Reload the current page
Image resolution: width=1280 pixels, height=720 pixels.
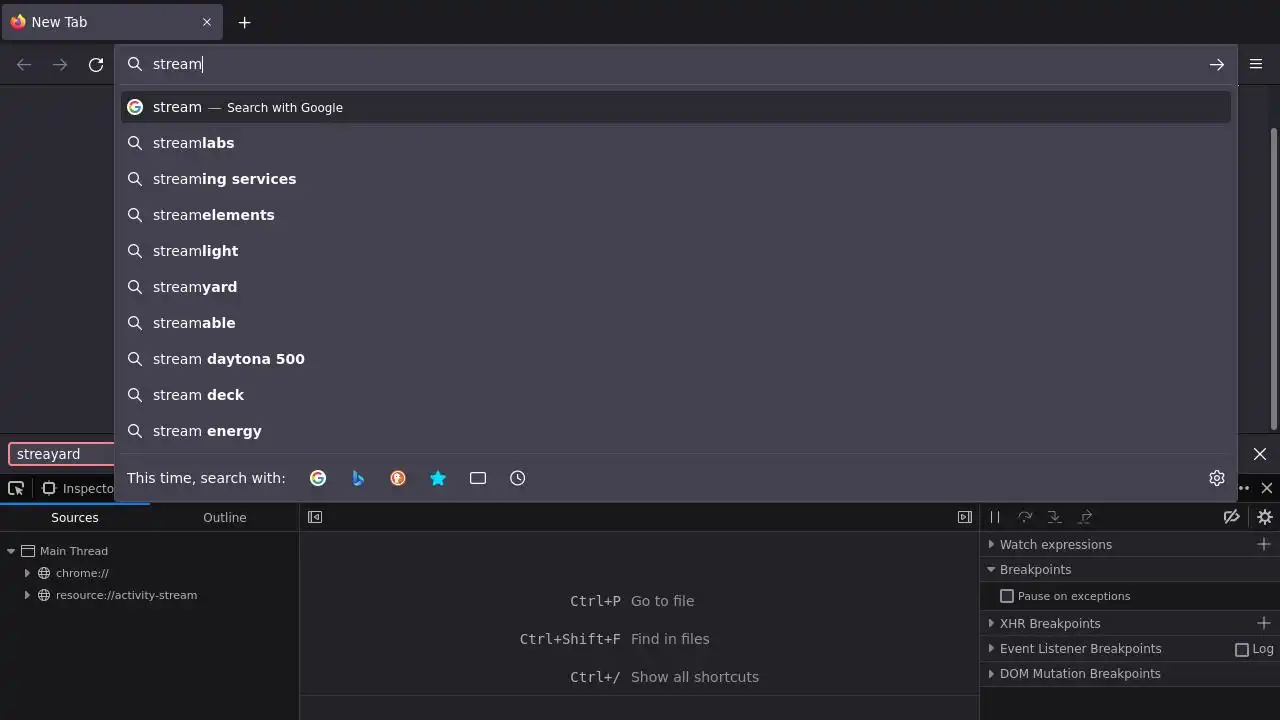[x=96, y=64]
